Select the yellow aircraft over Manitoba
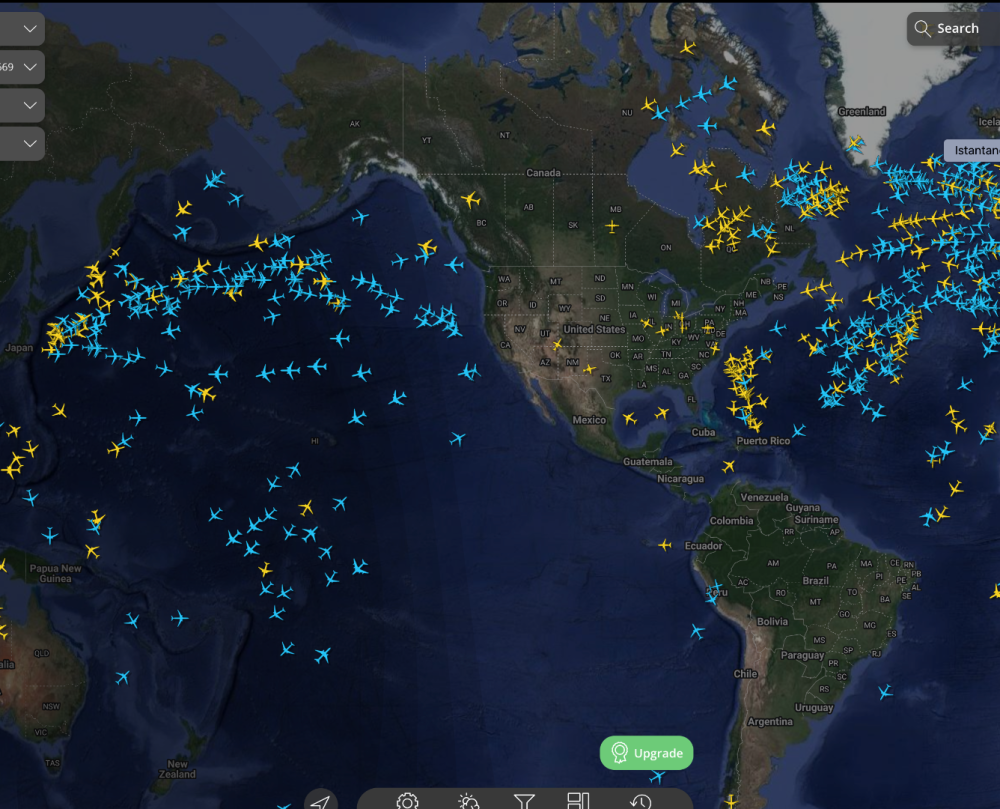This screenshot has width=1000, height=809. tap(612, 225)
